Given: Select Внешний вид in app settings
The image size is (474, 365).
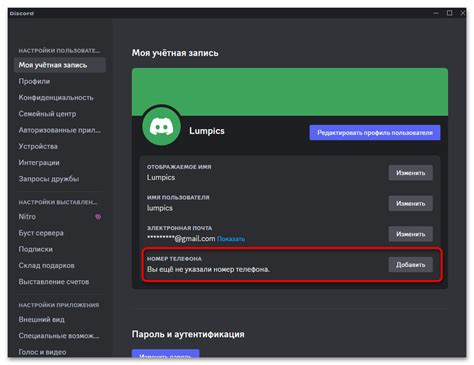Looking at the screenshot, I should pyautogui.click(x=42, y=319).
